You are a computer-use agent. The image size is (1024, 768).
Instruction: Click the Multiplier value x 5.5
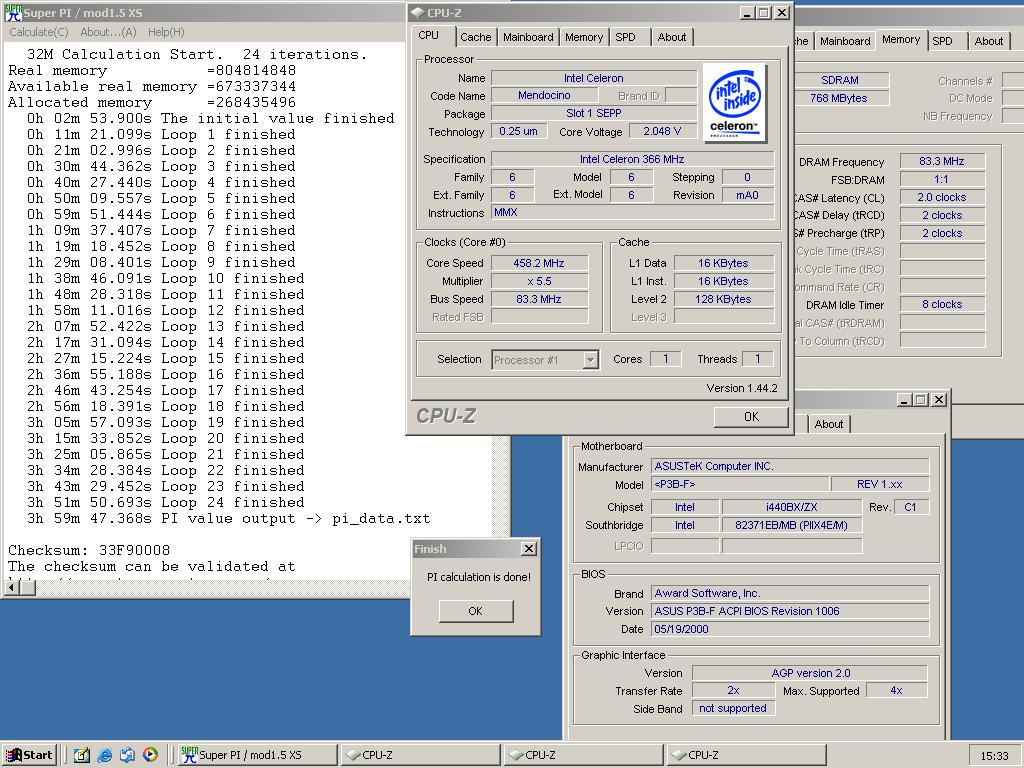(539, 281)
